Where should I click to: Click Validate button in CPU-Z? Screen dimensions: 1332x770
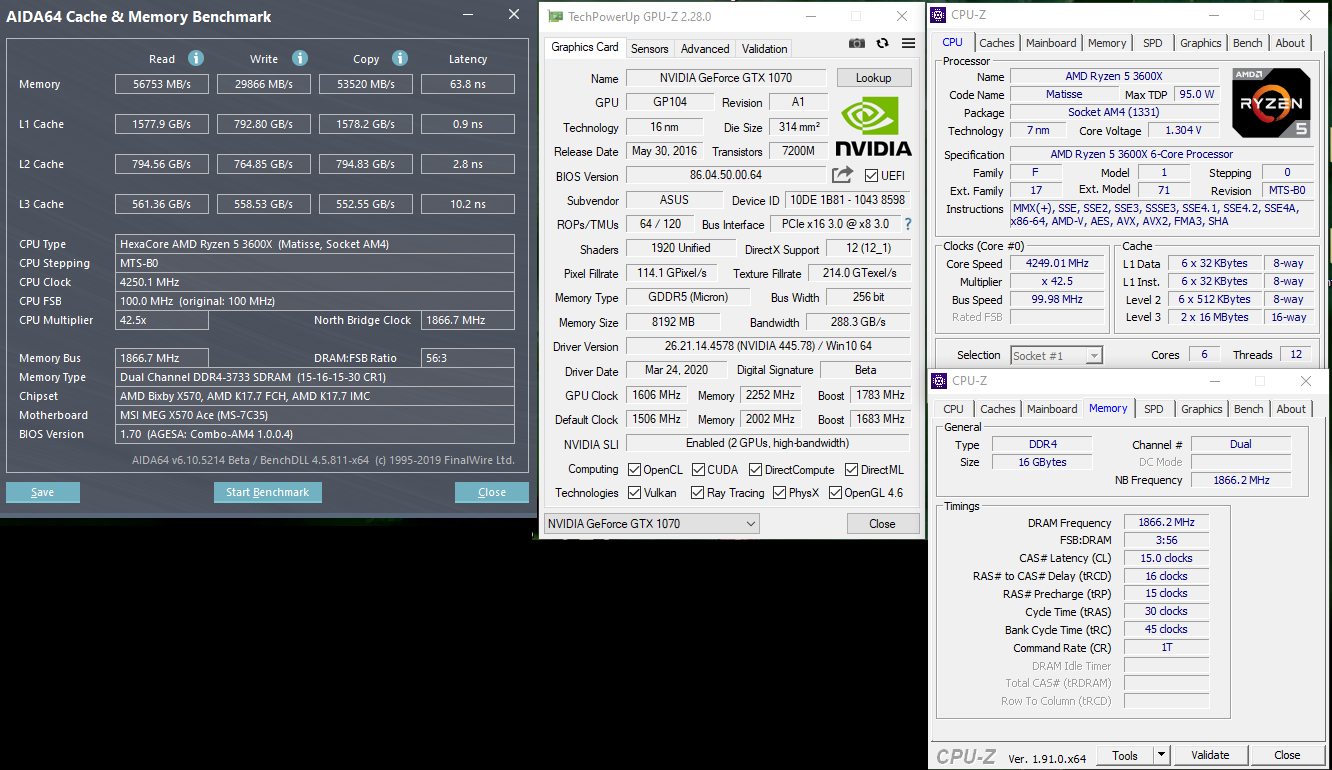[1210, 755]
